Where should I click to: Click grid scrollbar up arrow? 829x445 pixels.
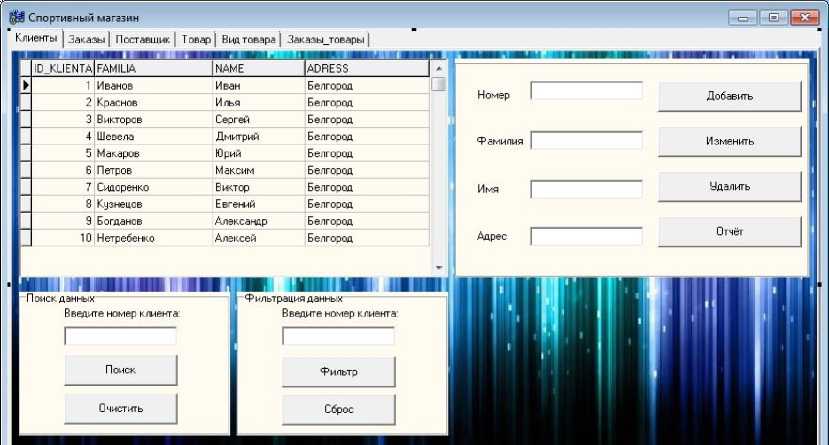(439, 69)
